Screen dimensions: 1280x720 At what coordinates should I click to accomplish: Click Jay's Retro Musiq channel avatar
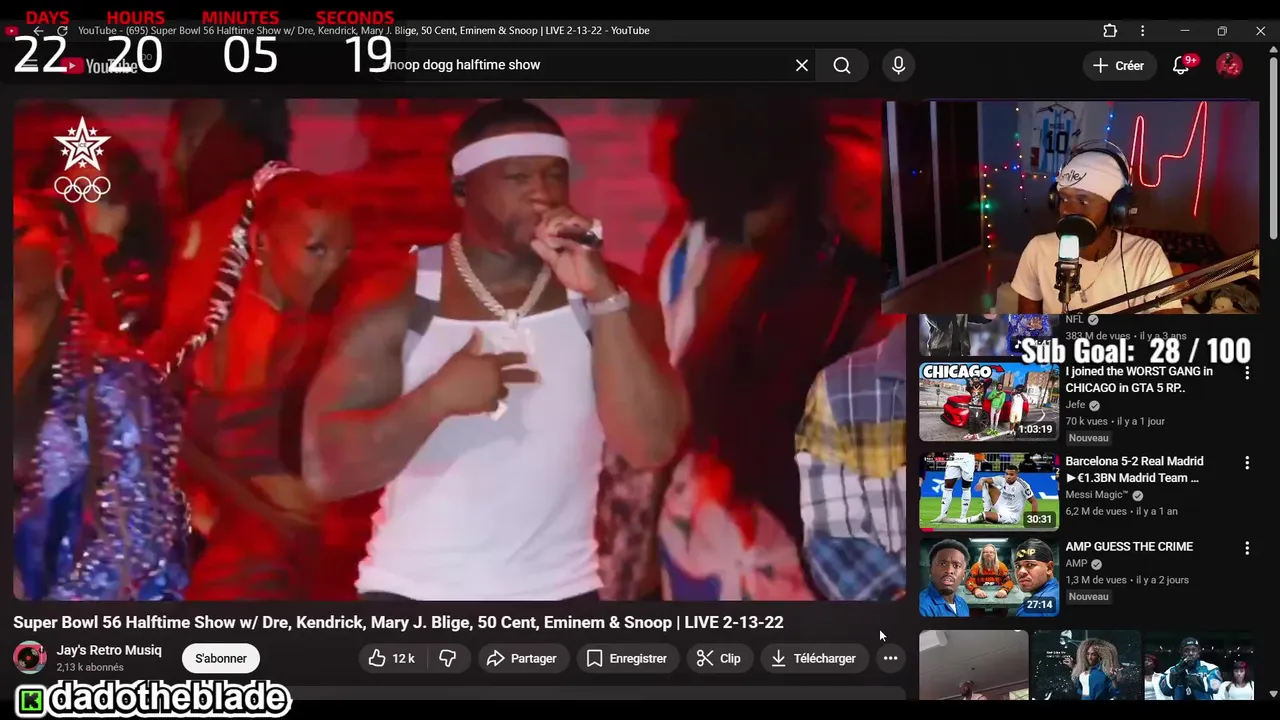pos(29,658)
